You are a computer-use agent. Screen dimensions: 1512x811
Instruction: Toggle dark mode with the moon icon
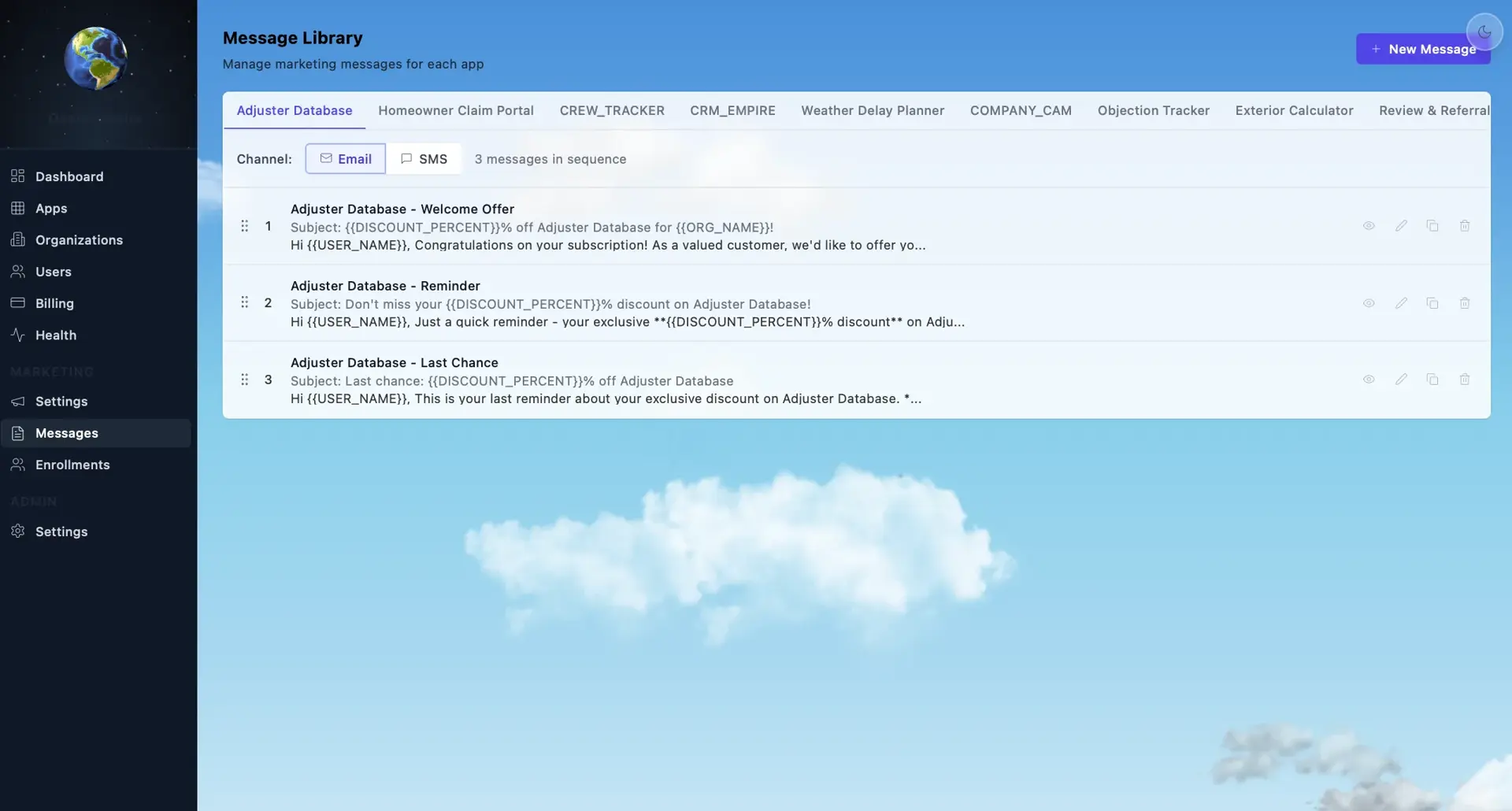click(1484, 32)
